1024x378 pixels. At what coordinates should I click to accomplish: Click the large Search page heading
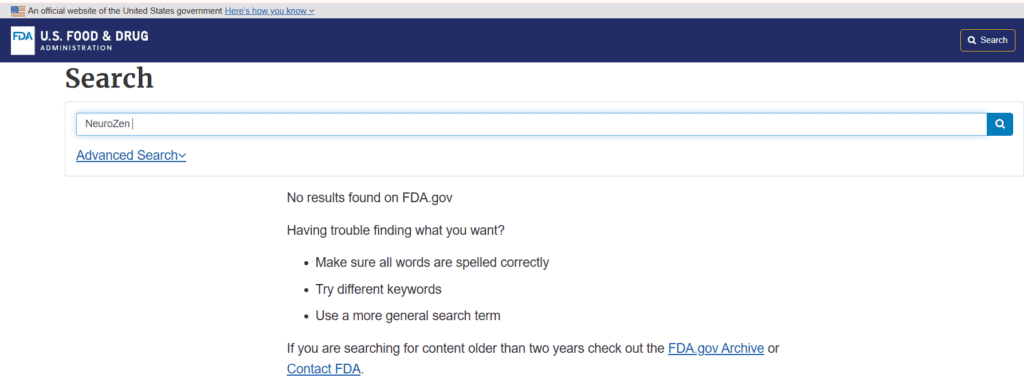coord(109,78)
